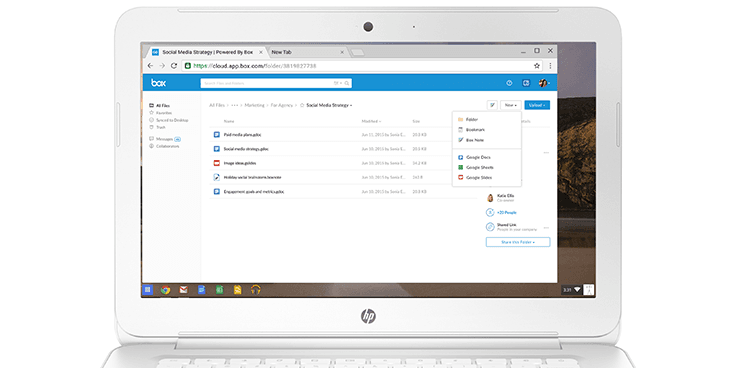Open Paid media plans.gdoc file
The image size is (736, 368).
coord(242,135)
